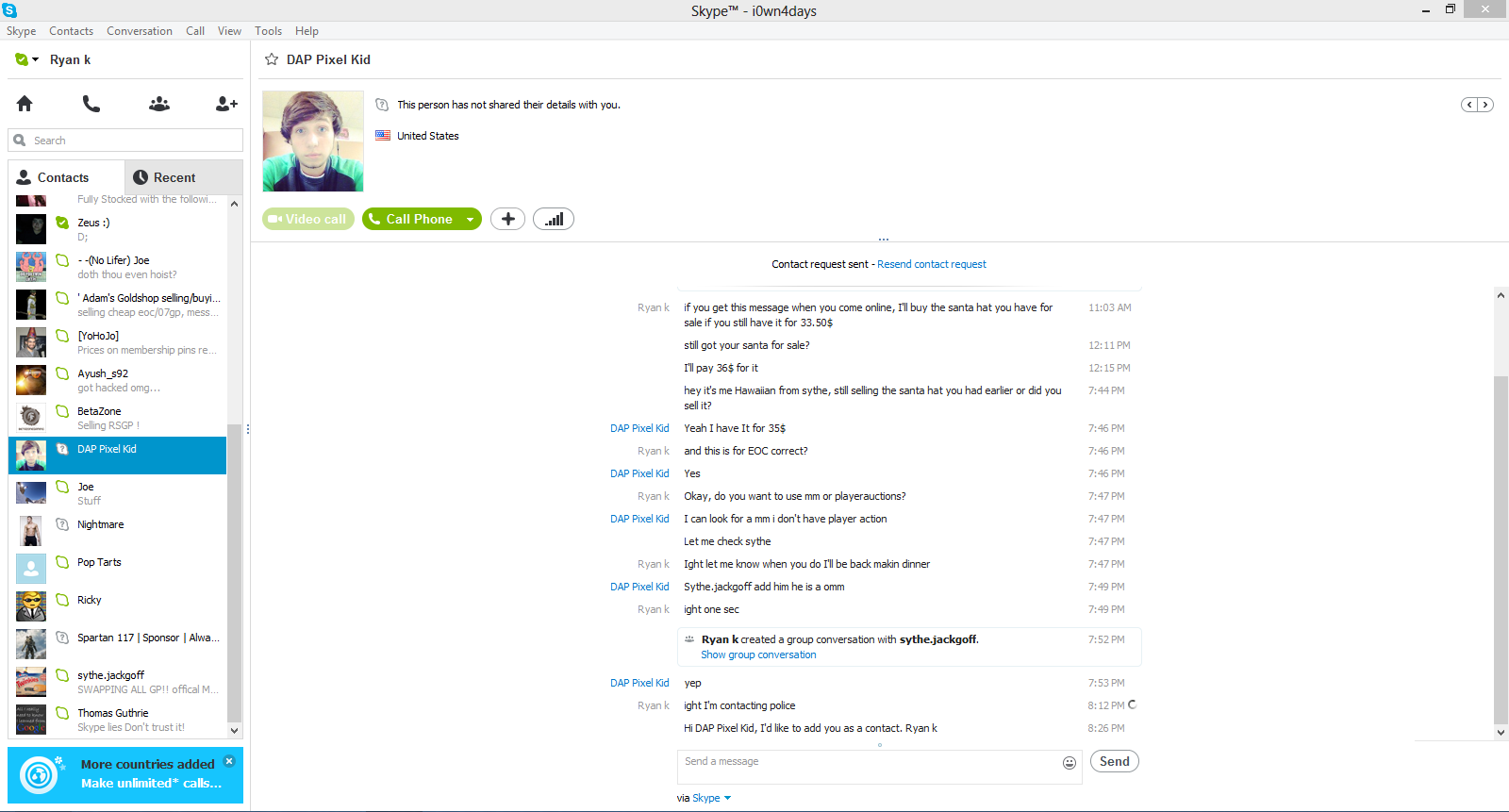The width and height of the screenshot is (1509, 812).
Task: Click the Resend contact request link
Action: [x=932, y=264]
